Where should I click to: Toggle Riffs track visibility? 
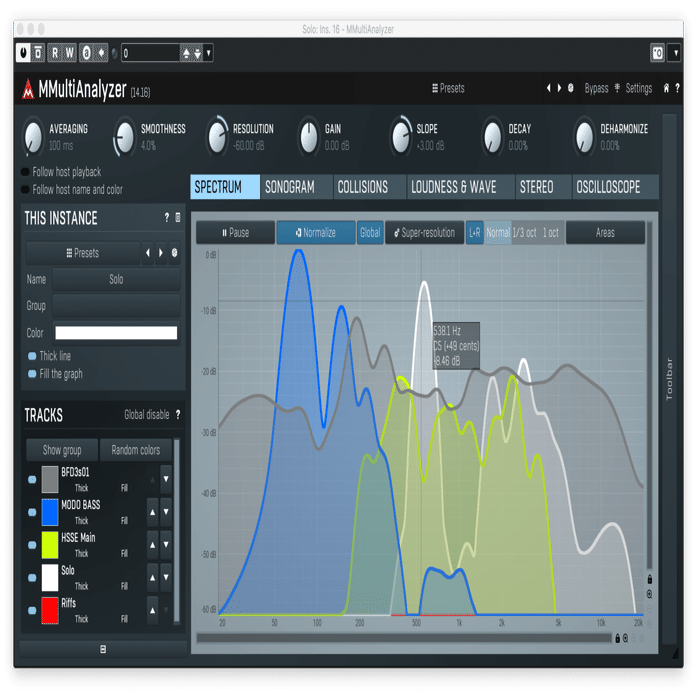pyautogui.click(x=32, y=610)
